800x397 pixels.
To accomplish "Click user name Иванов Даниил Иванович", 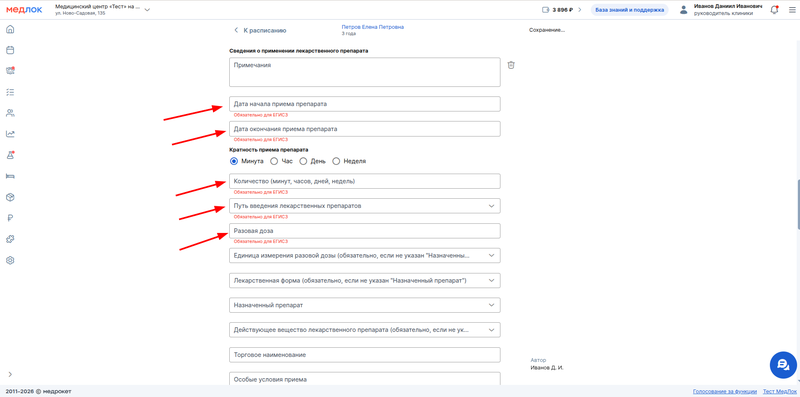I will (x=728, y=6).
